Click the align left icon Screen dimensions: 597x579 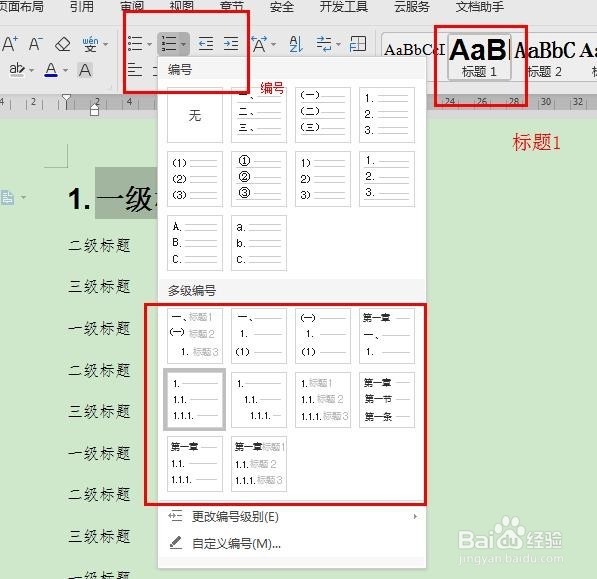(135, 70)
